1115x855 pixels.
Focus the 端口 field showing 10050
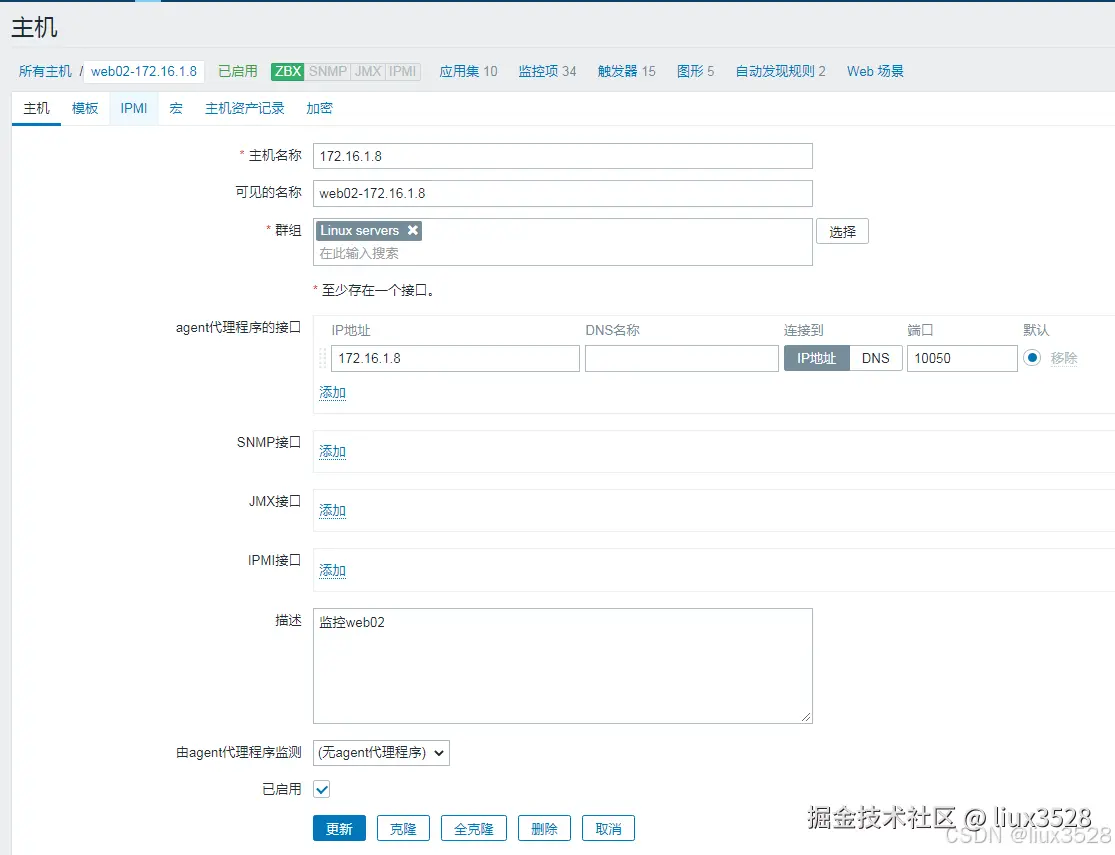click(962, 358)
